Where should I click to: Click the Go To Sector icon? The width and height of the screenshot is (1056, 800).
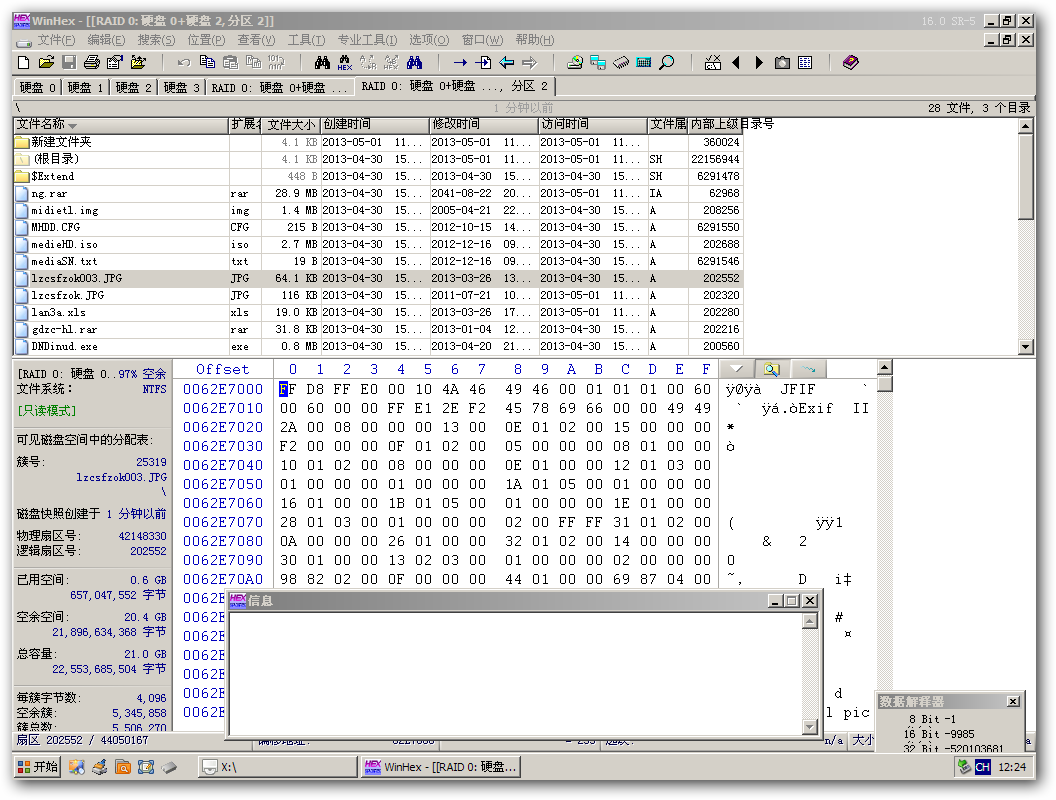(x=483, y=63)
